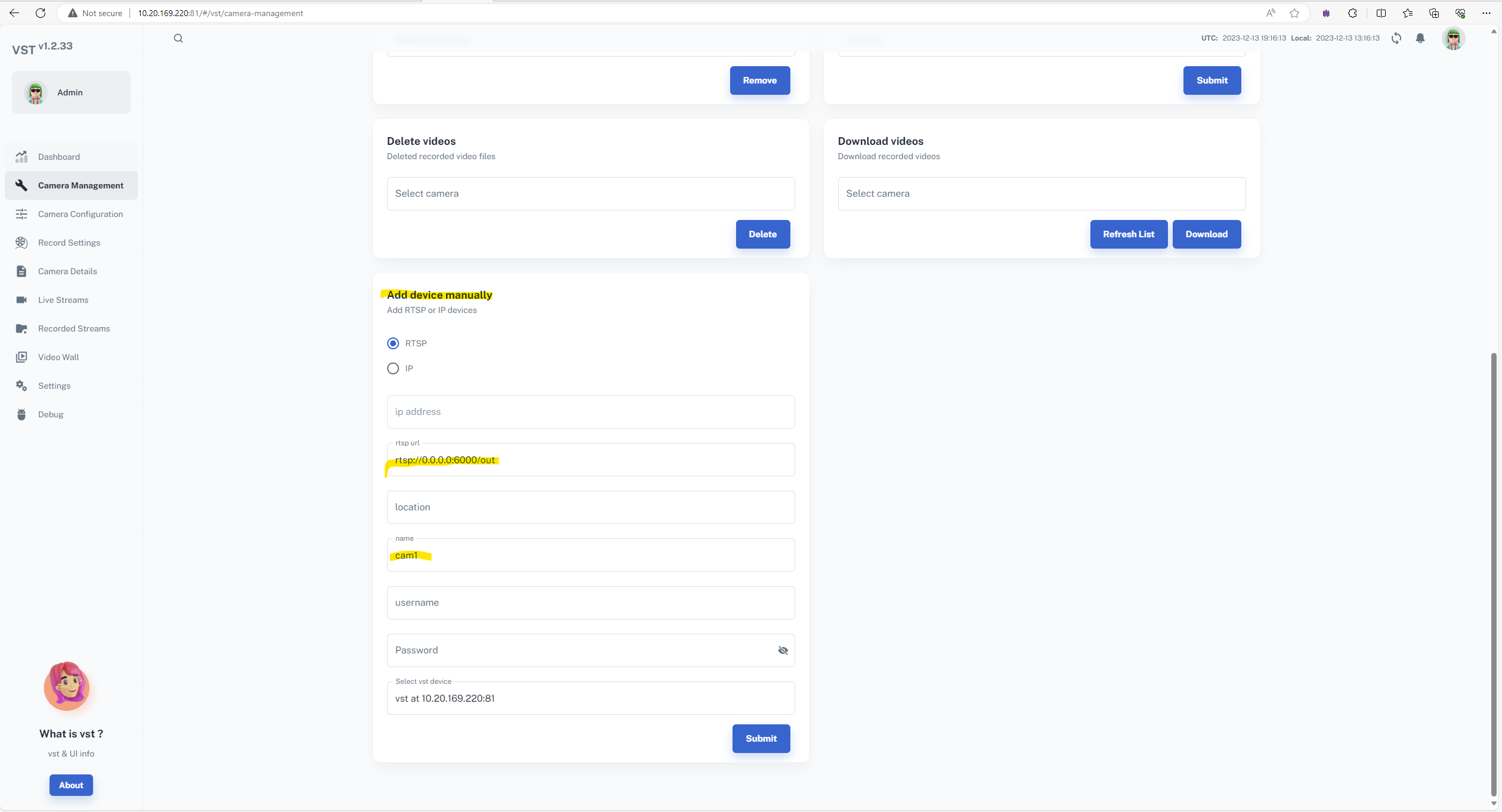Click the Select vst device dropdown

pyautogui.click(x=591, y=697)
